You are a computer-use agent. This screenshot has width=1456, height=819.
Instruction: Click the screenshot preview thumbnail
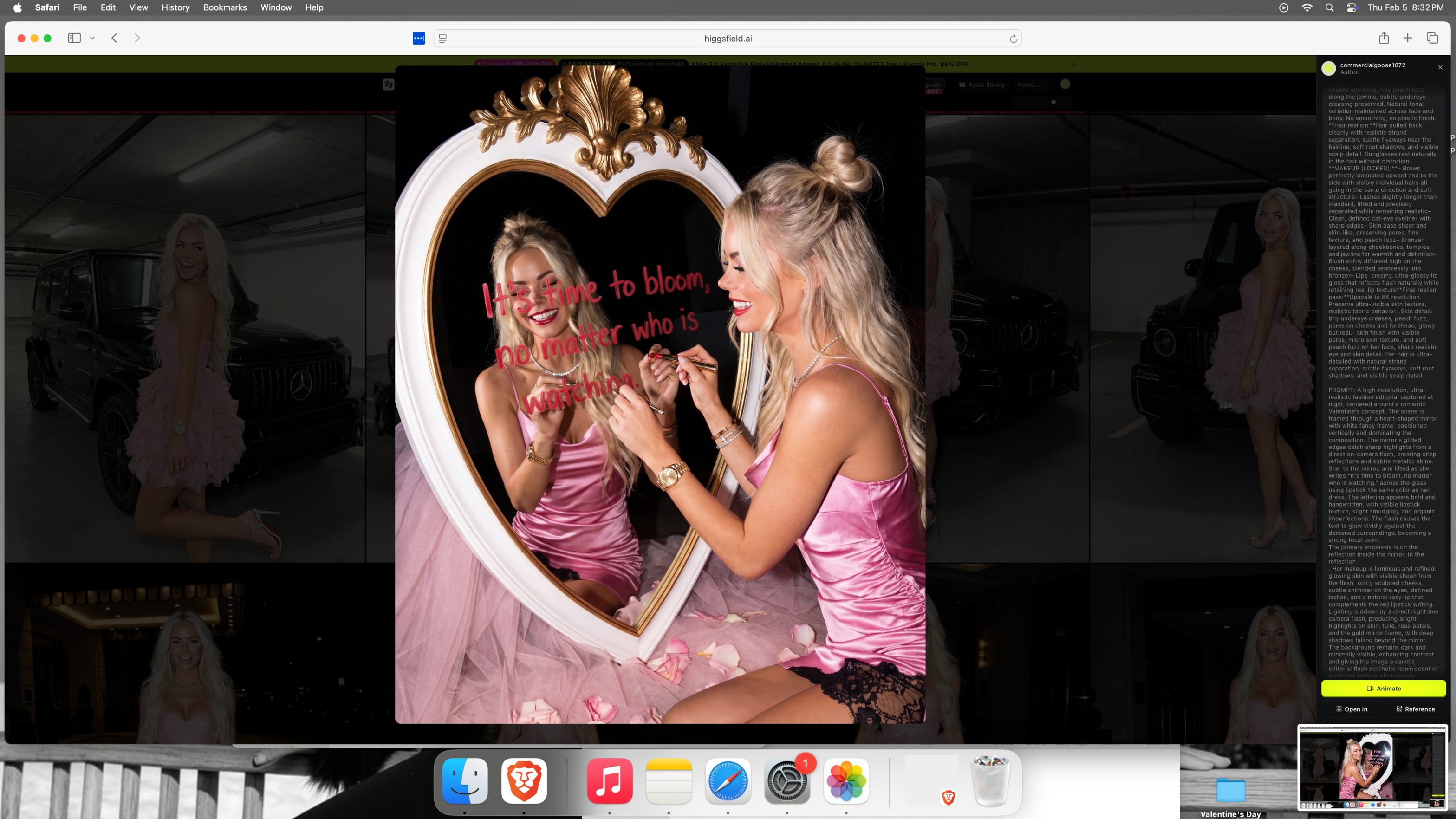pos(1372,768)
